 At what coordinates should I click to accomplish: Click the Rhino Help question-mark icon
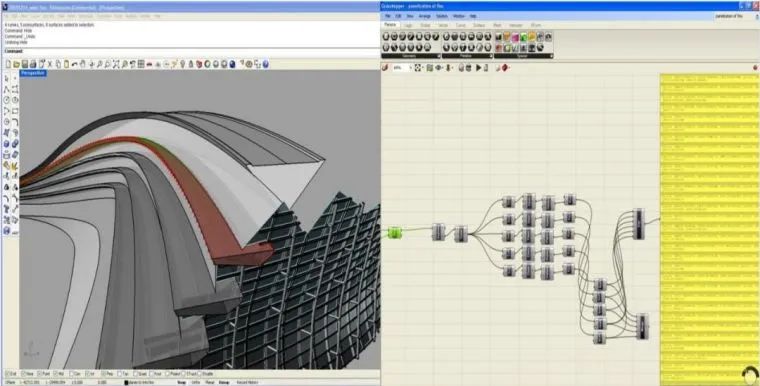click(266, 64)
